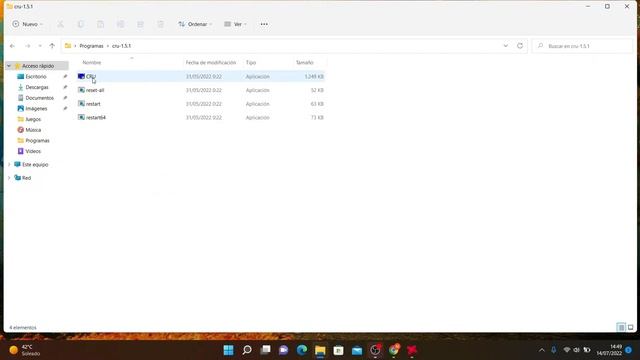Open Task View on the taskbar
The image size is (640, 360).
coord(265,350)
